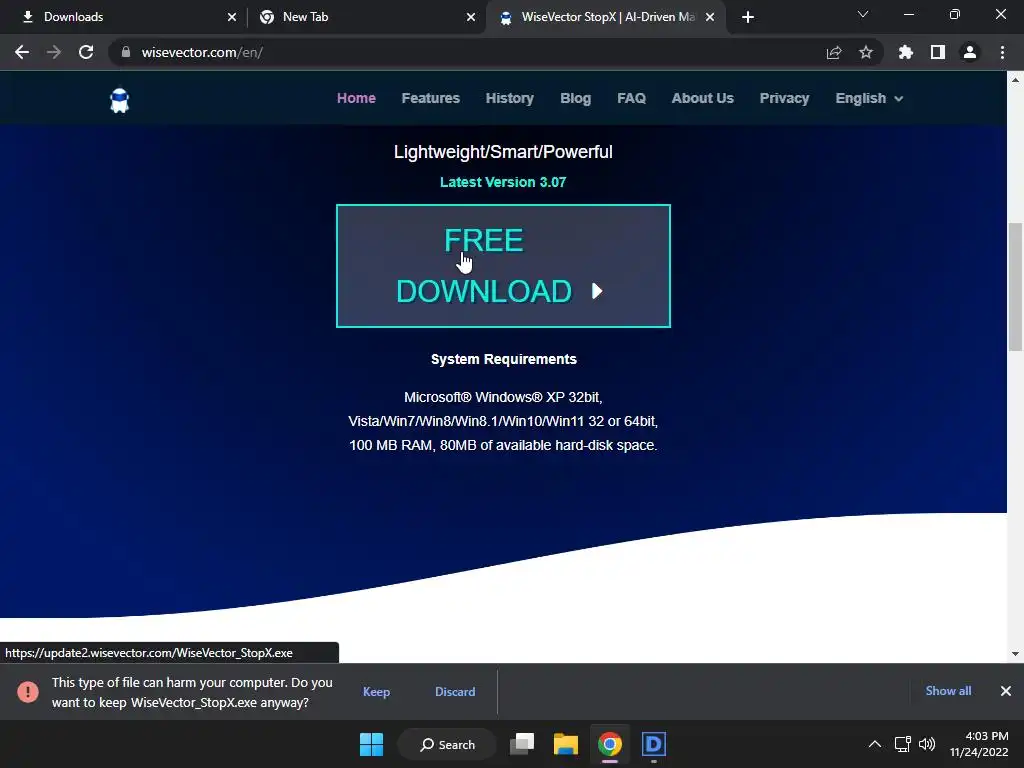
Task: Dismiss the download bar
Action: 1006,691
